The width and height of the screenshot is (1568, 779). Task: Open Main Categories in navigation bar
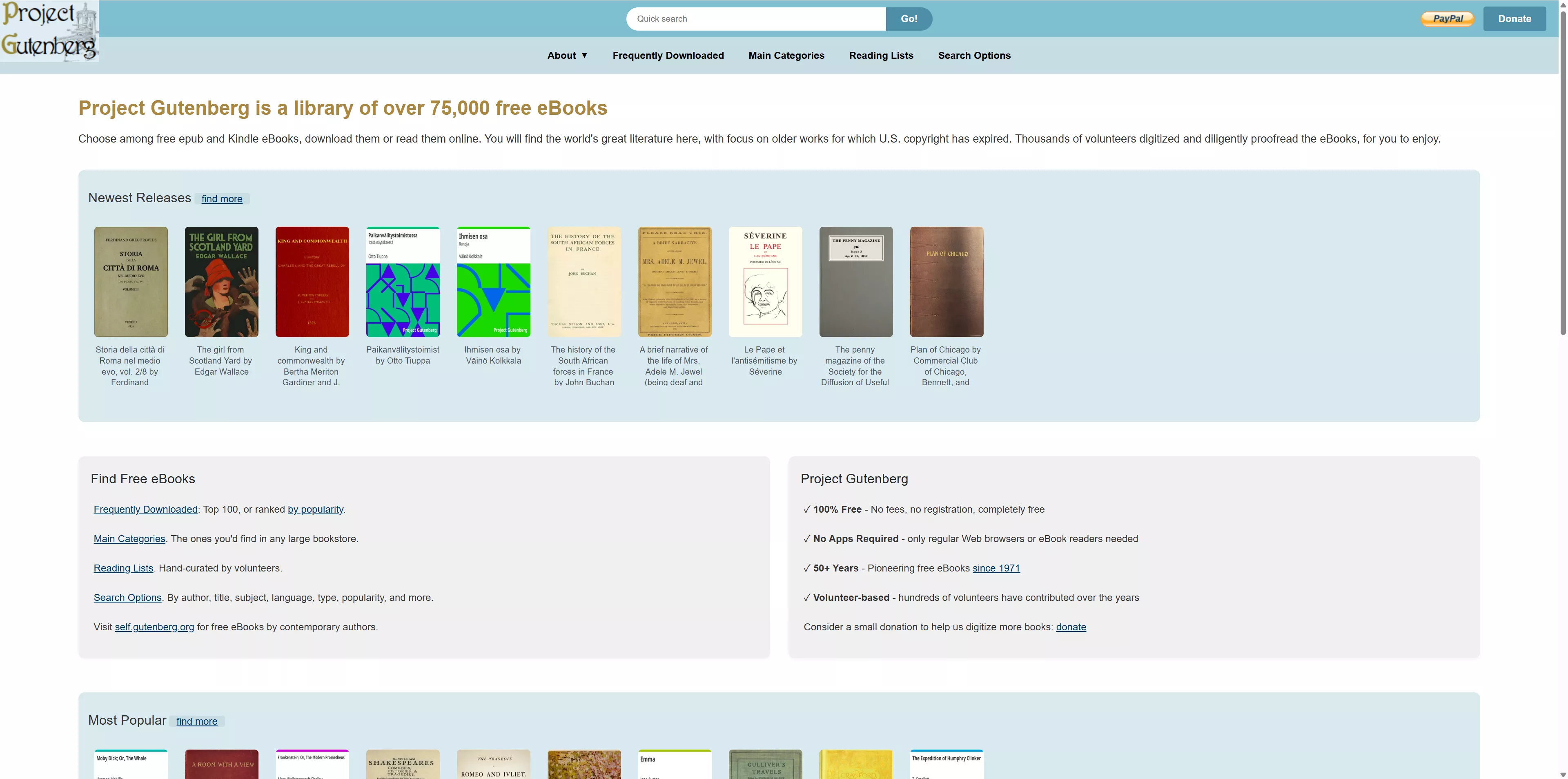pyautogui.click(x=786, y=56)
